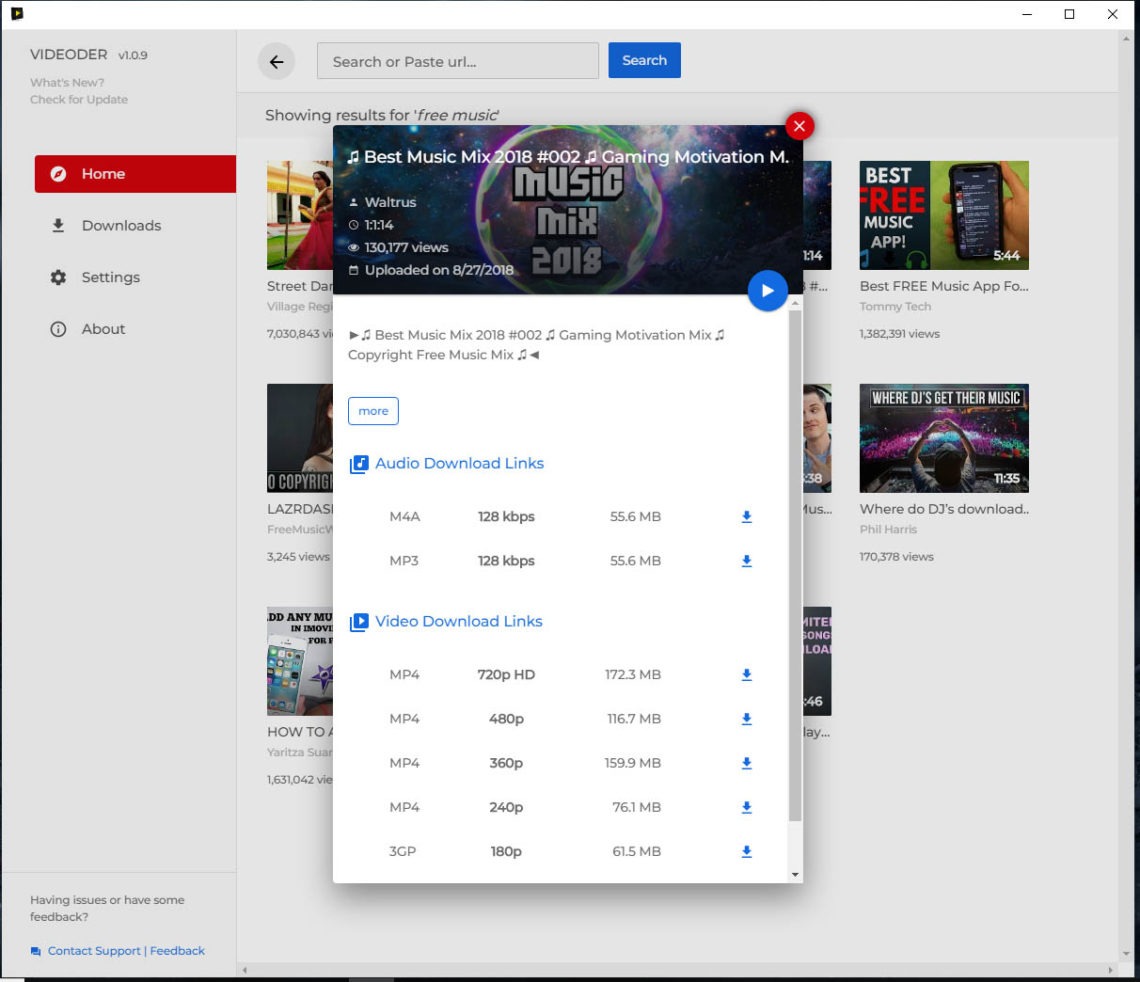Select the Home compass icon in sidebar

[60, 173]
